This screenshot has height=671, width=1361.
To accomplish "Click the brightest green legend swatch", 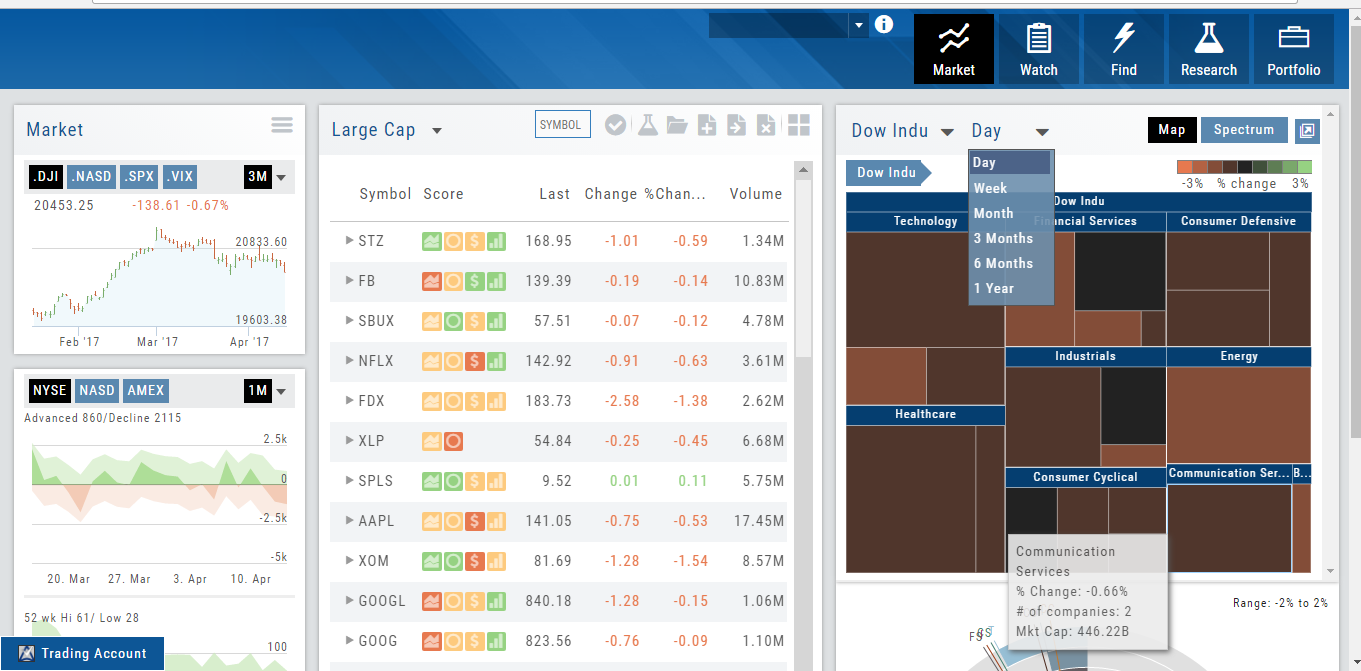I will 1304,168.
